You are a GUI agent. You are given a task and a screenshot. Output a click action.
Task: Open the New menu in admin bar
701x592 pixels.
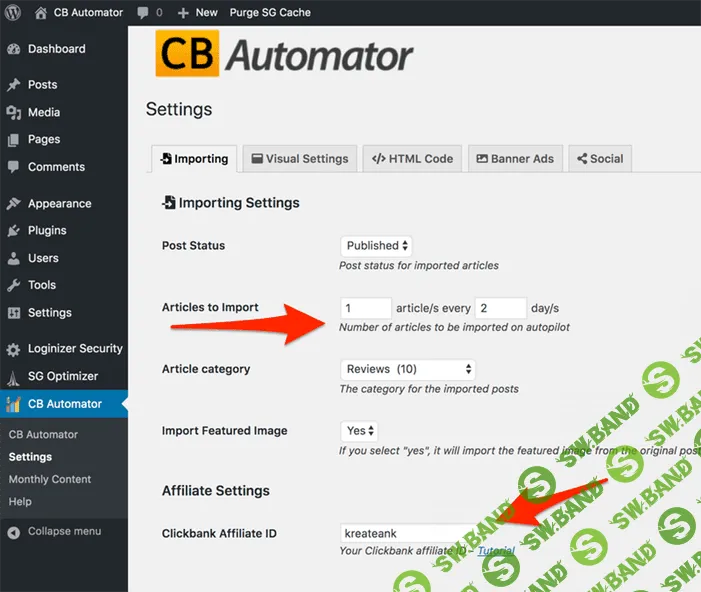198,13
